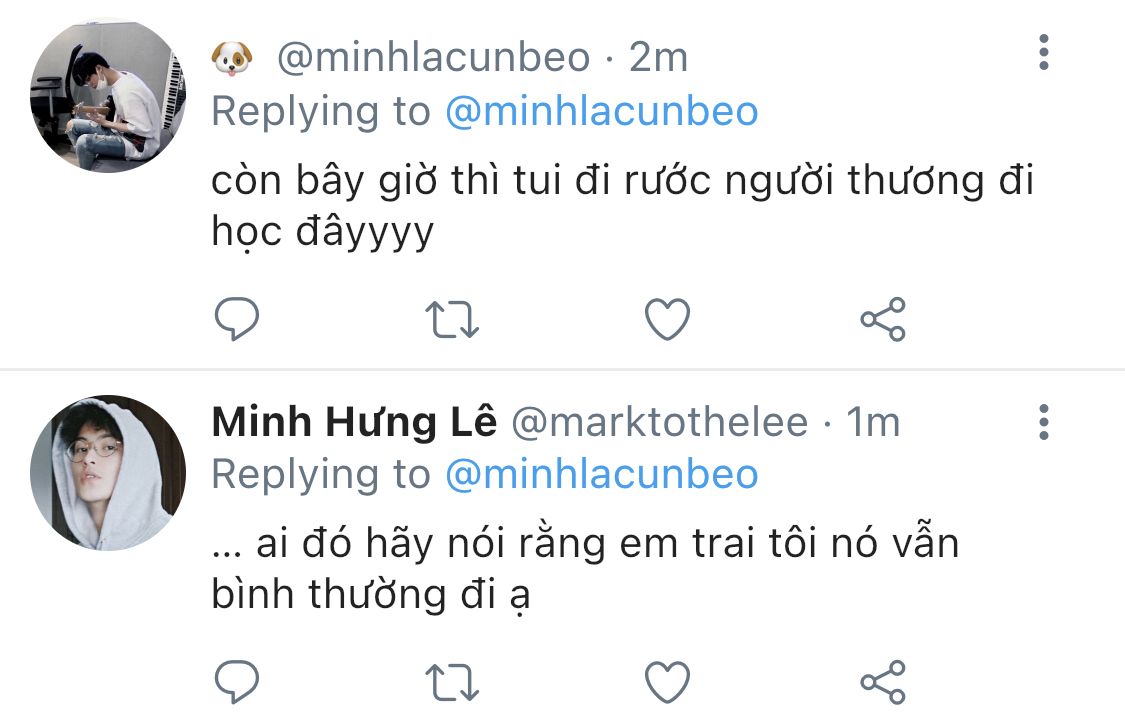Open tweet text about em trai tôi

coord(585,569)
